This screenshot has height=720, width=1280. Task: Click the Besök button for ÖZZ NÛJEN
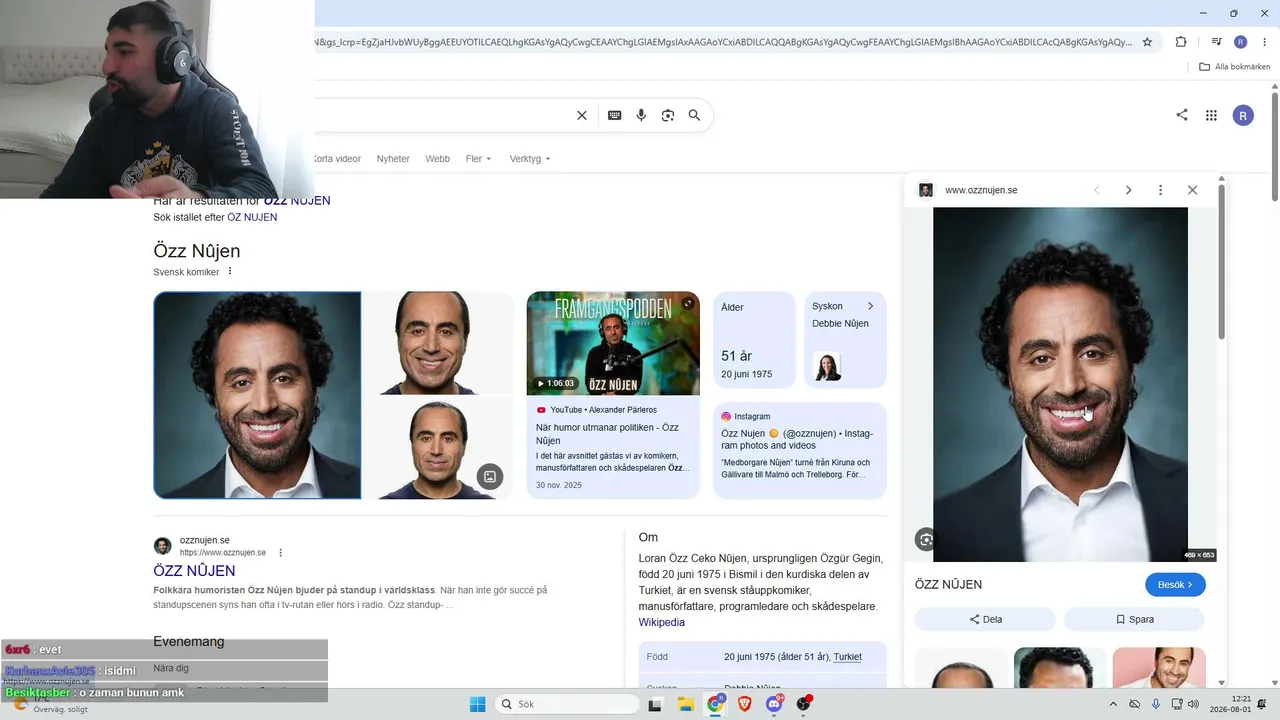pos(1175,585)
